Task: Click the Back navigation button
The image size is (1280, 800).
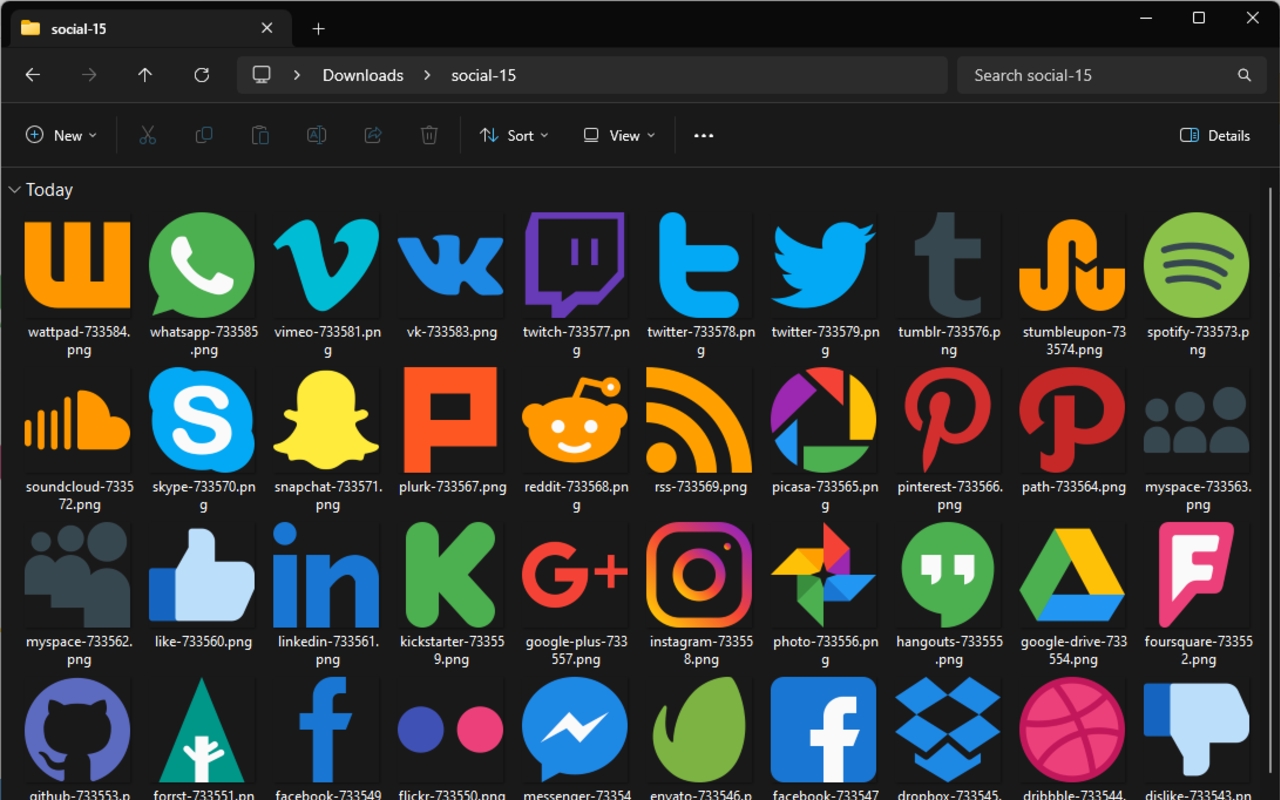Action: pyautogui.click(x=32, y=75)
